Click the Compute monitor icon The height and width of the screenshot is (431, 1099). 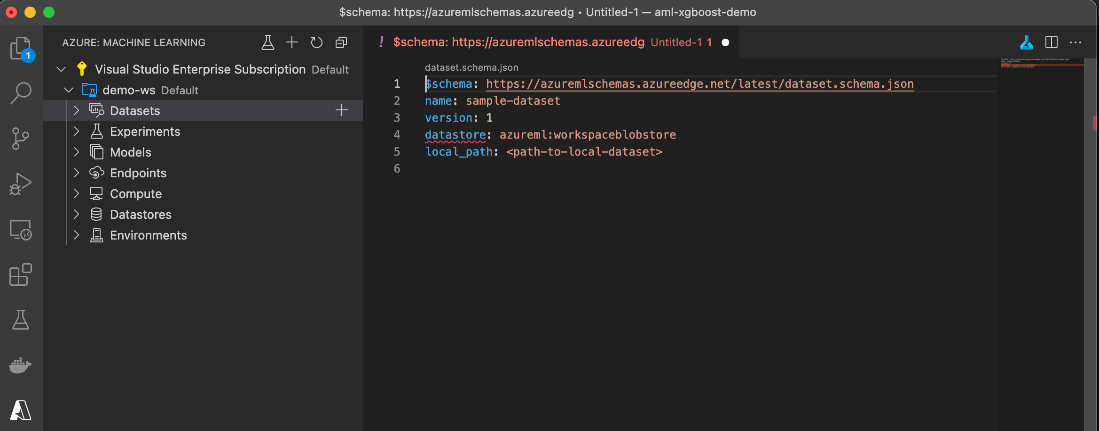[x=97, y=193]
